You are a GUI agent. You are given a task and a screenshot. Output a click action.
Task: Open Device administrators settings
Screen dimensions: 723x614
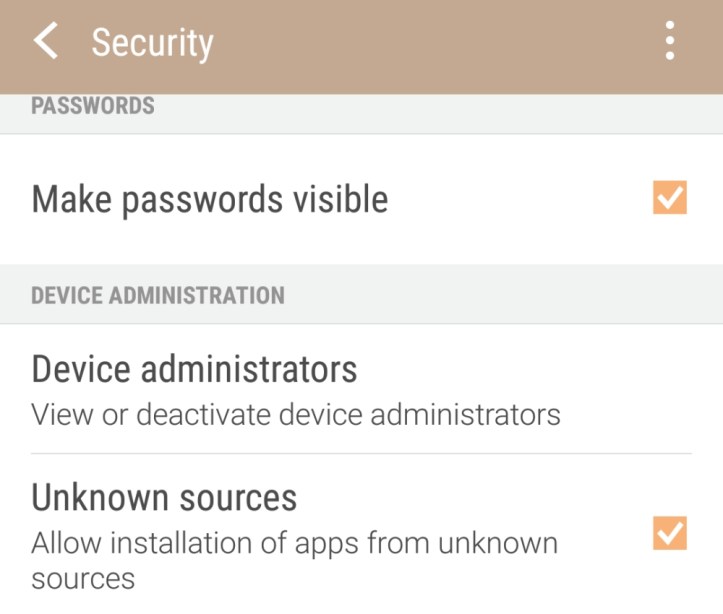tap(194, 370)
